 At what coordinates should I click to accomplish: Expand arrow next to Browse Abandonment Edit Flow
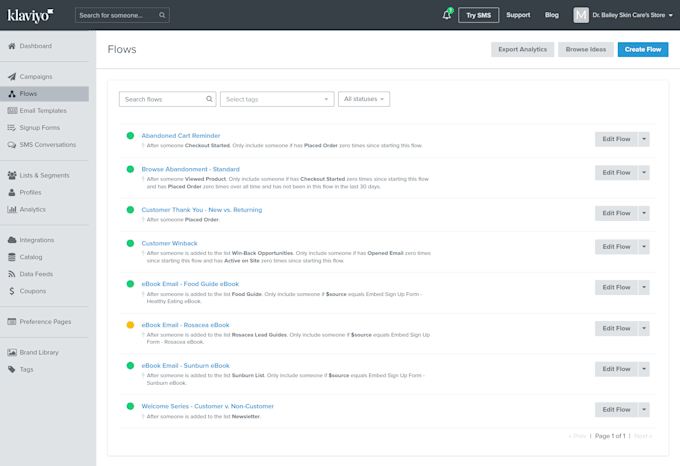pyautogui.click(x=644, y=173)
